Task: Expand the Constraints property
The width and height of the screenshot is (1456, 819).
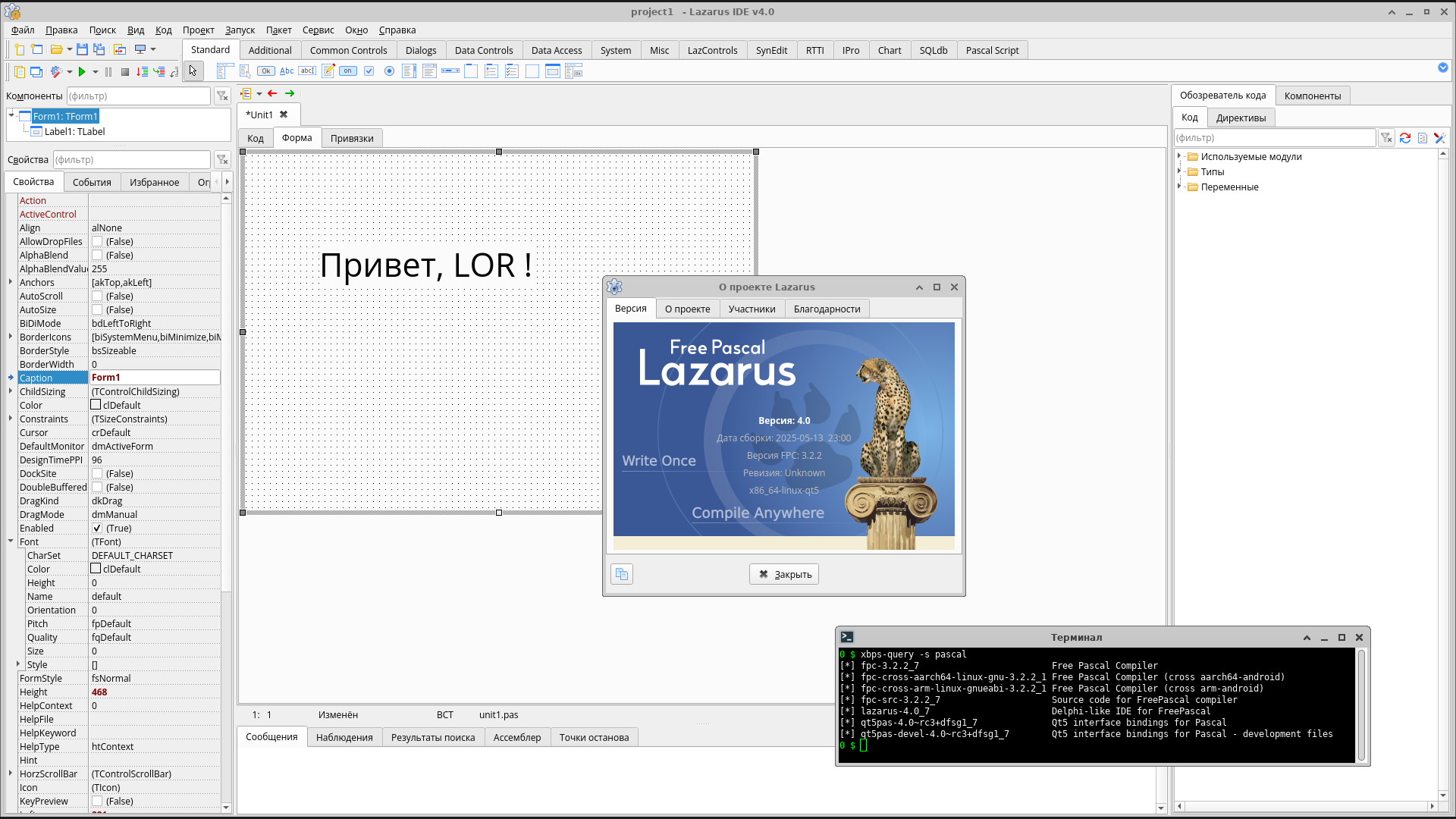Action: (x=11, y=419)
